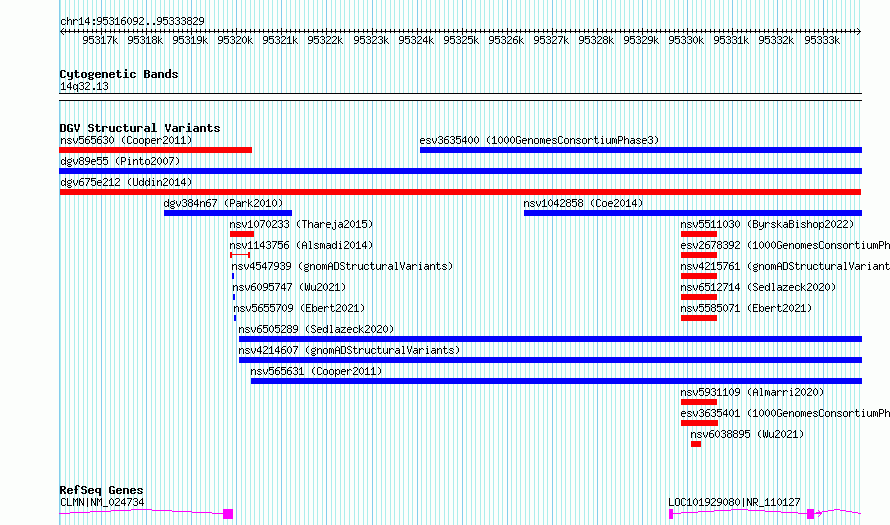Click the 95325k ruler tick label
This screenshot has height=525, width=890.
461,41
